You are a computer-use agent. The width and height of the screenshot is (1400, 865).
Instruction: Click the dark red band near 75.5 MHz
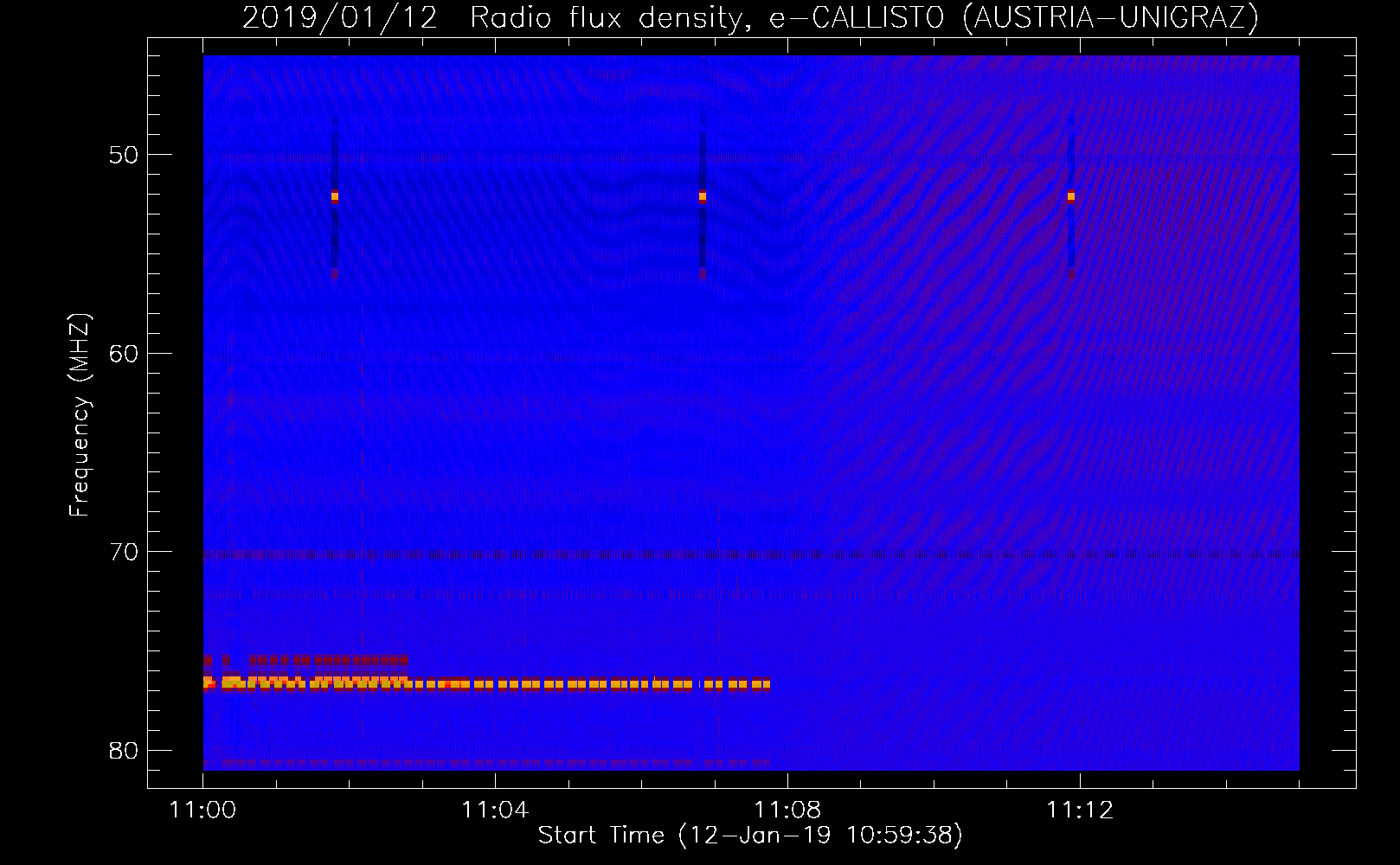(305, 660)
